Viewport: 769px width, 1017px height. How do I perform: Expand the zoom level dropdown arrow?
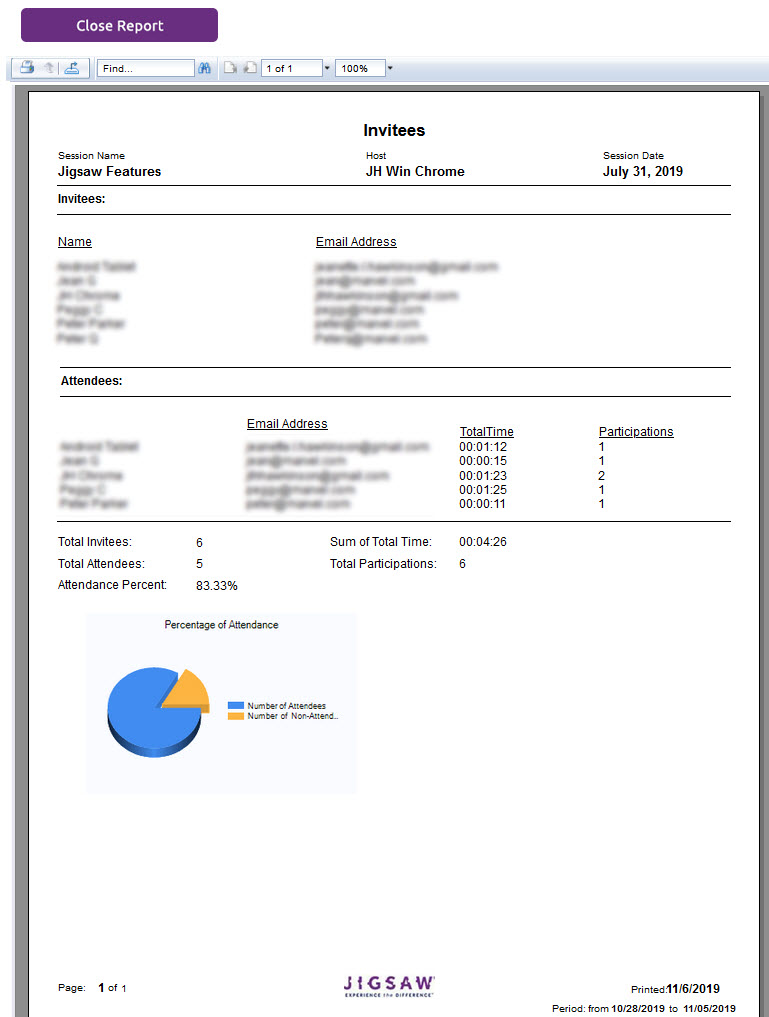390,68
